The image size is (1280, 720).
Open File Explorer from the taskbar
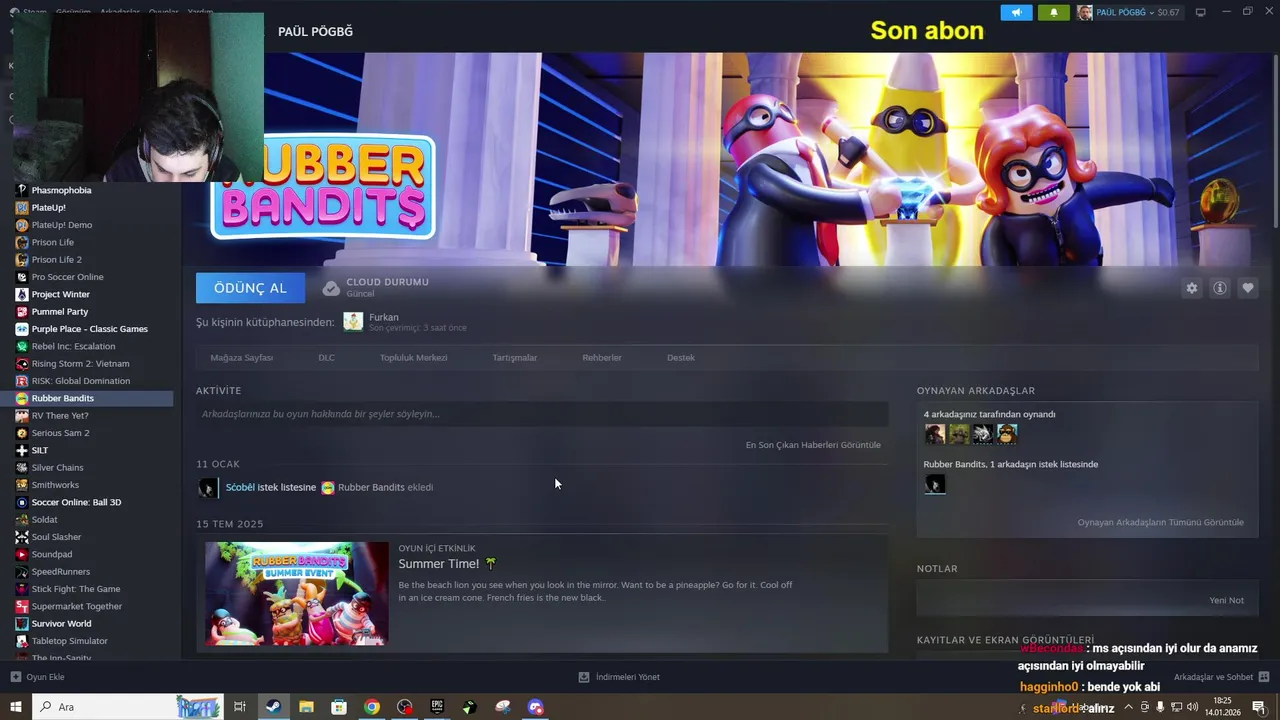(x=306, y=707)
